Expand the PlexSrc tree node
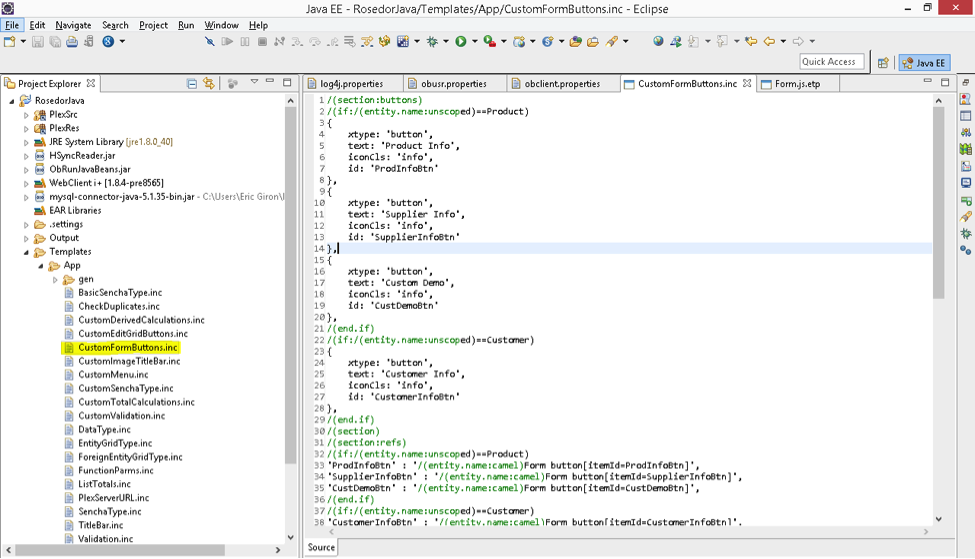 (27, 115)
